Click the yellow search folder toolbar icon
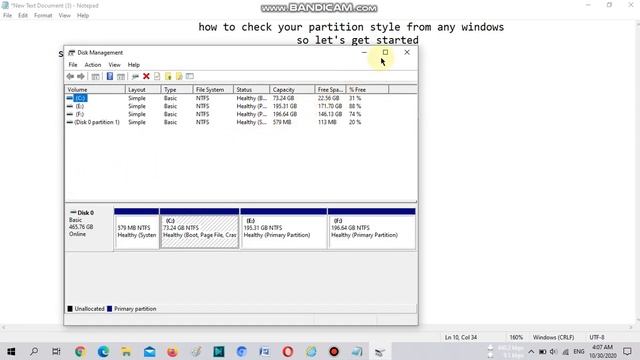The height and width of the screenshot is (360, 640). (179, 76)
